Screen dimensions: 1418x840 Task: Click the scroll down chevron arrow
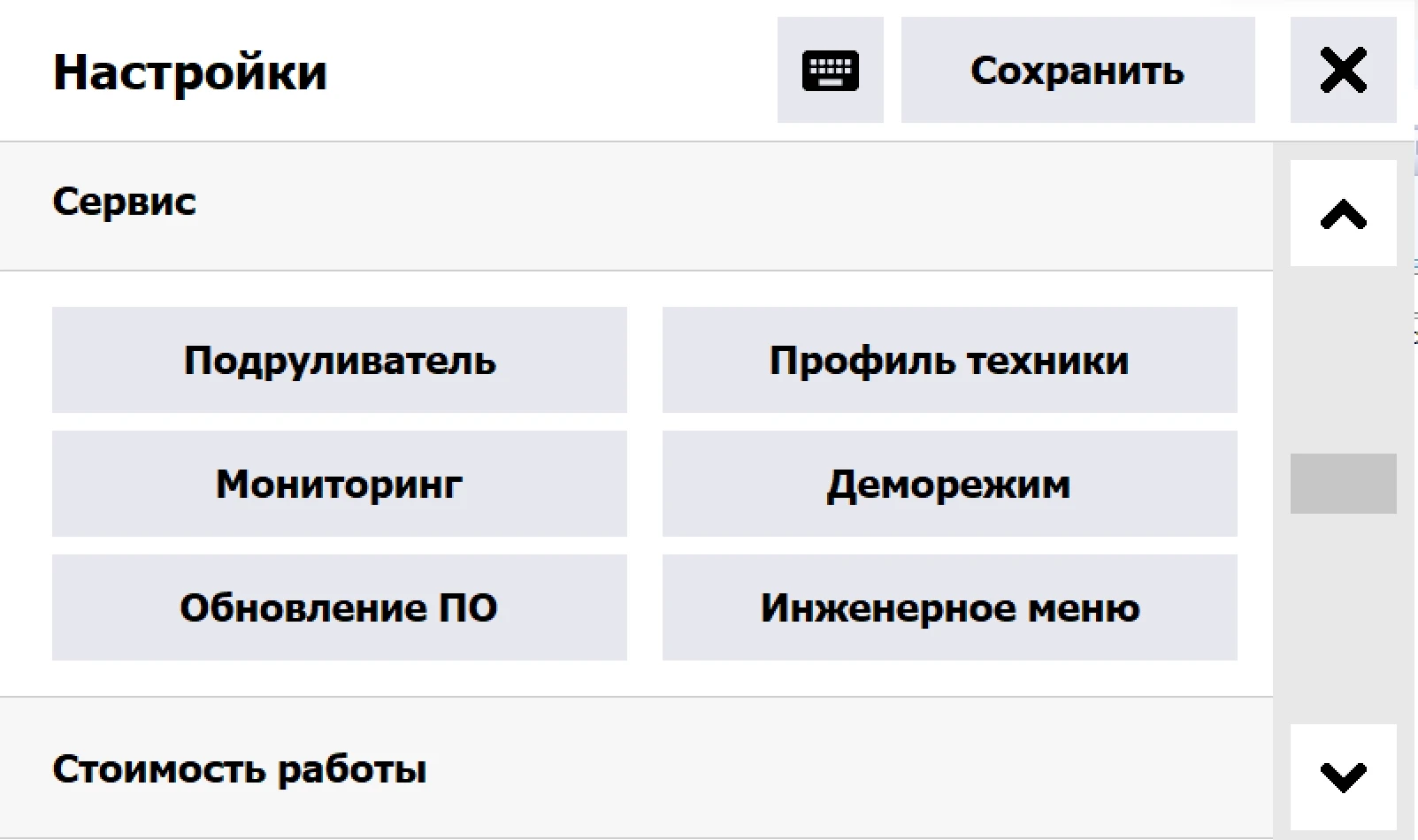coord(1343,777)
